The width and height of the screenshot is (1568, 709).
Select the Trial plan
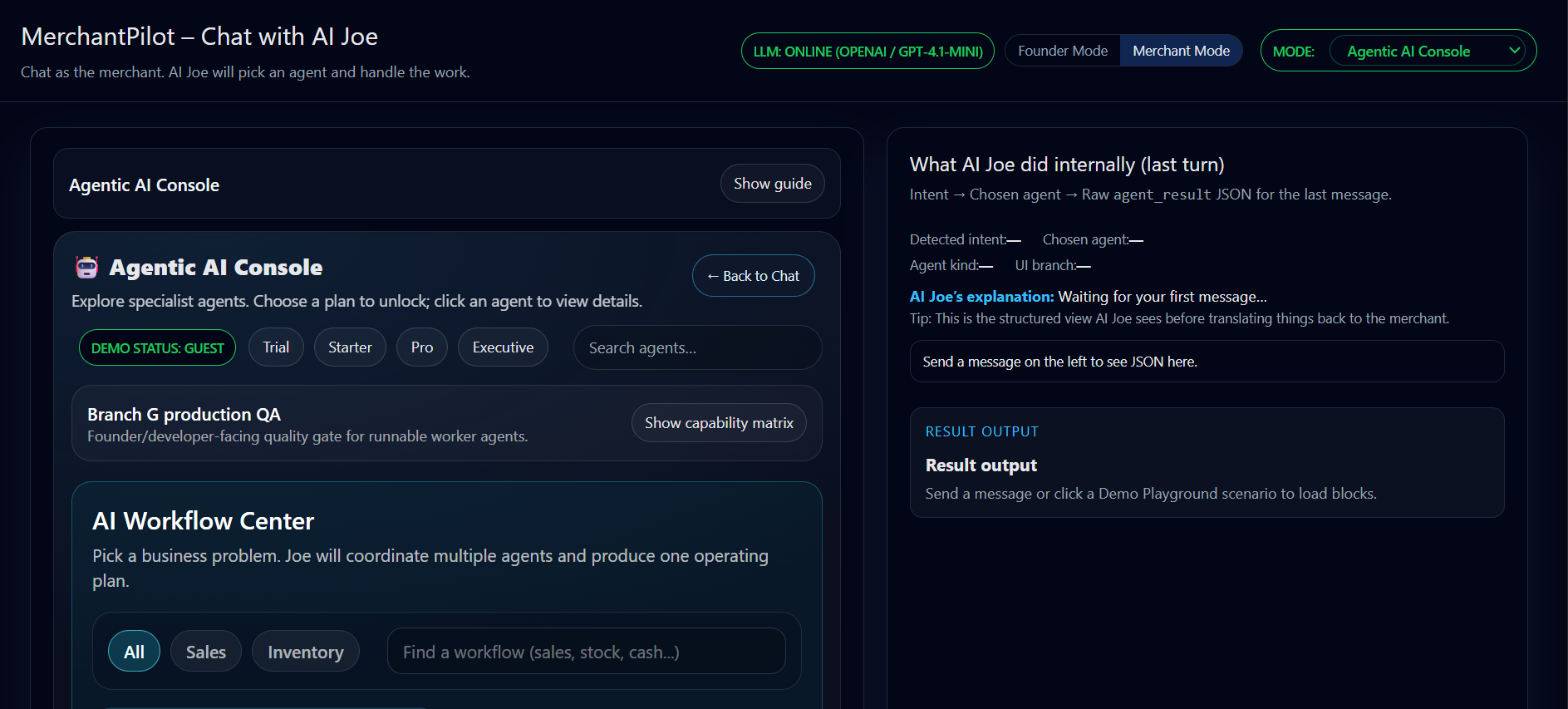coord(276,347)
